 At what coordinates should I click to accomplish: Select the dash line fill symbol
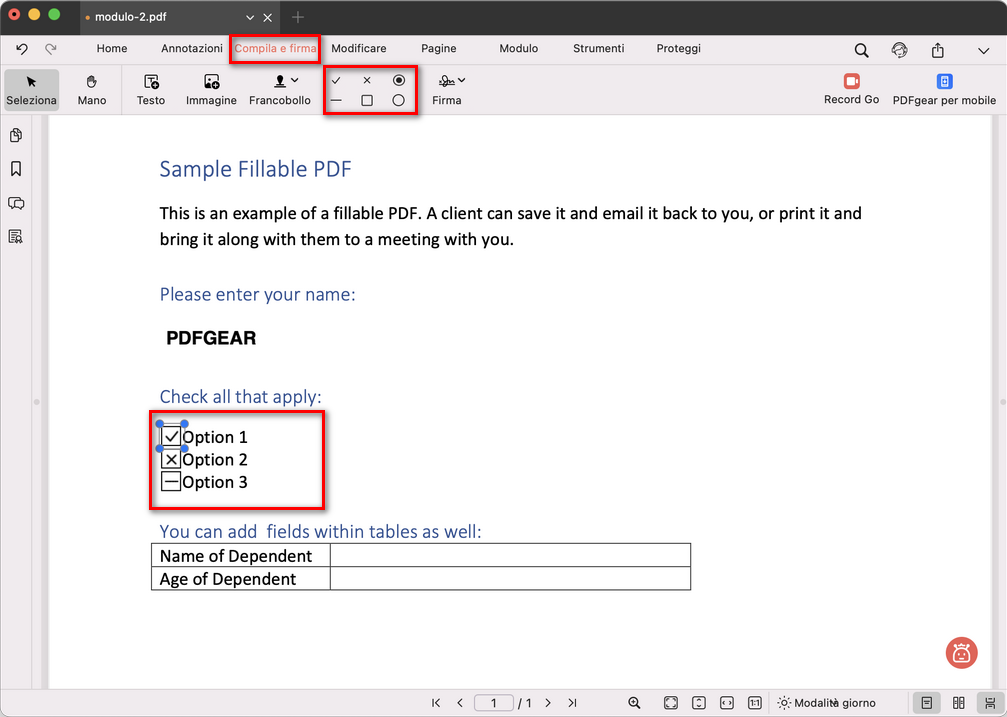pos(336,100)
